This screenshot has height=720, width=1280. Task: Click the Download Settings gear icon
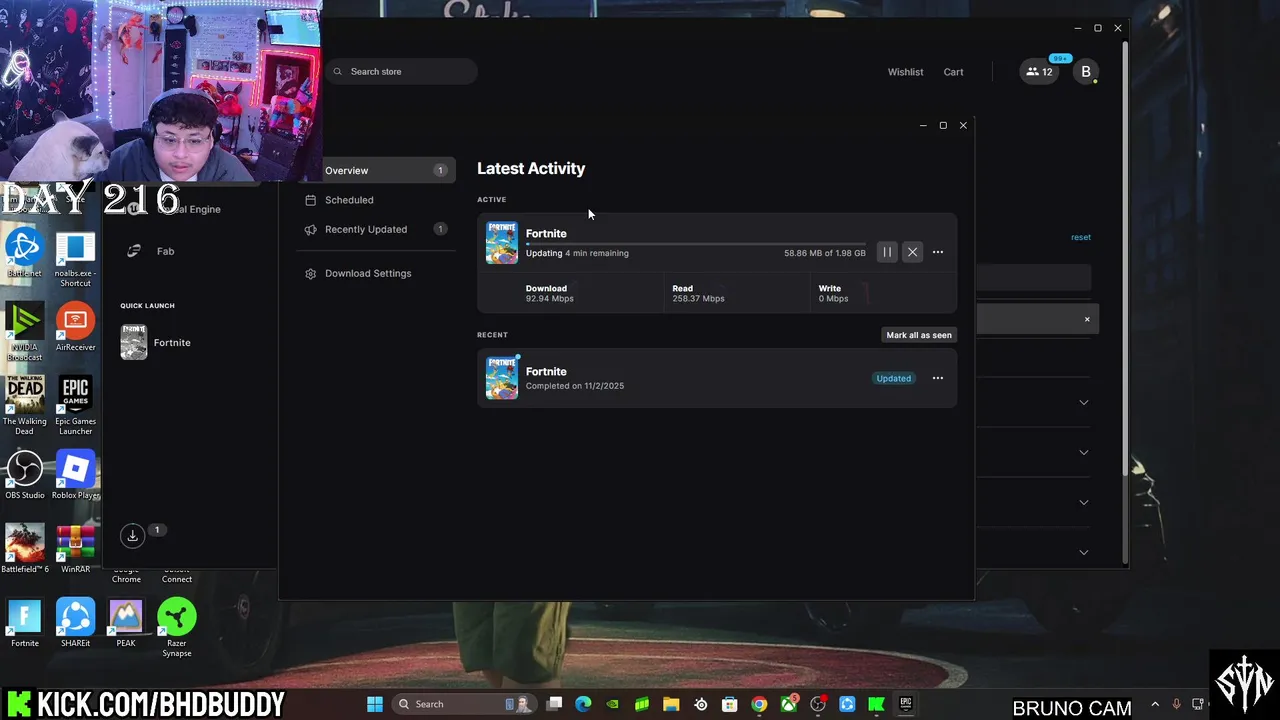point(311,273)
